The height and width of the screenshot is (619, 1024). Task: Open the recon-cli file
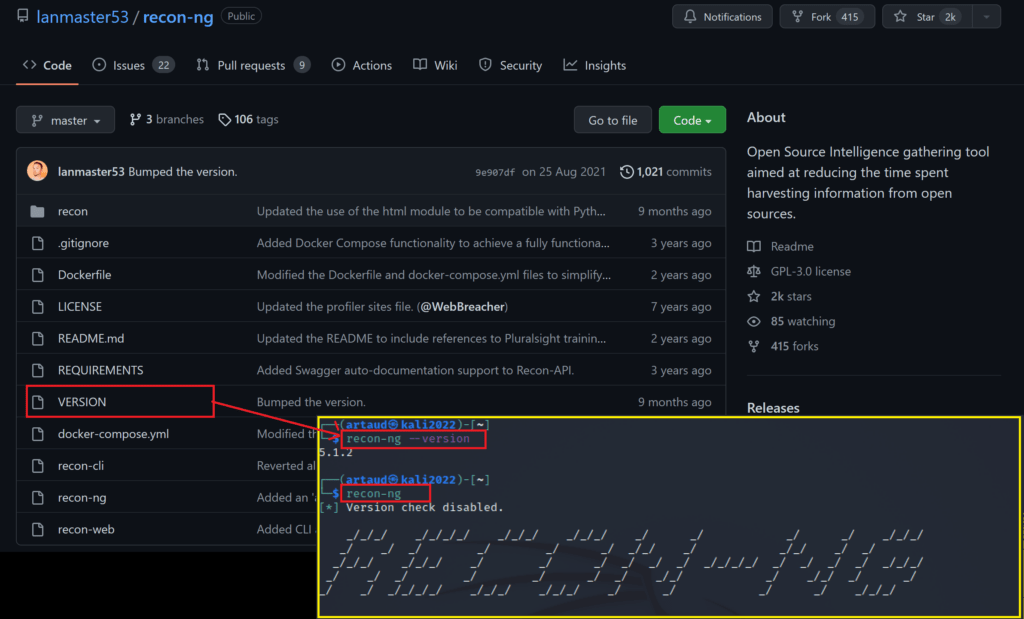pyautogui.click(x=80, y=466)
